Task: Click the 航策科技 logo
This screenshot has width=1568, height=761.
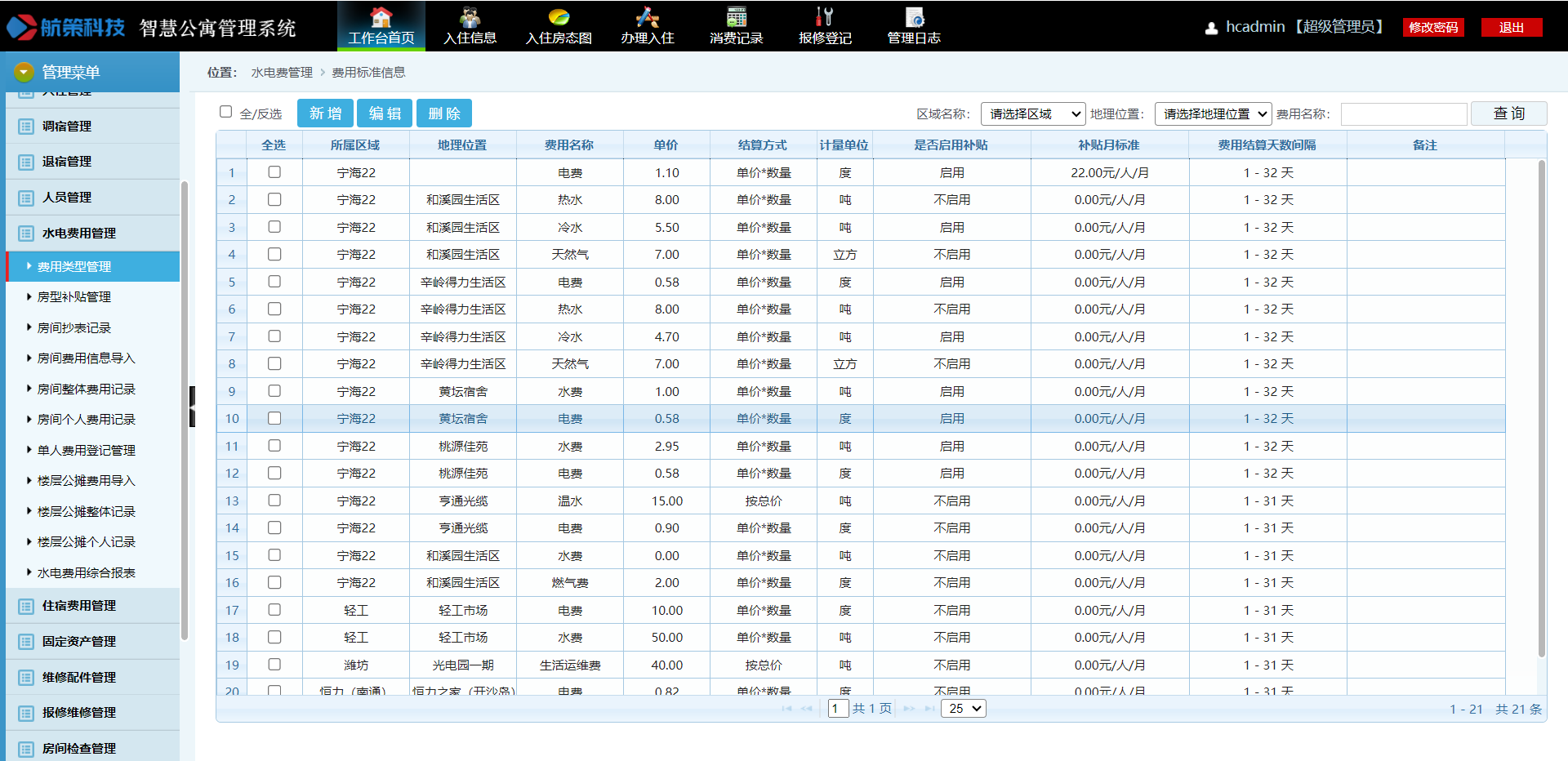Action: click(65, 27)
